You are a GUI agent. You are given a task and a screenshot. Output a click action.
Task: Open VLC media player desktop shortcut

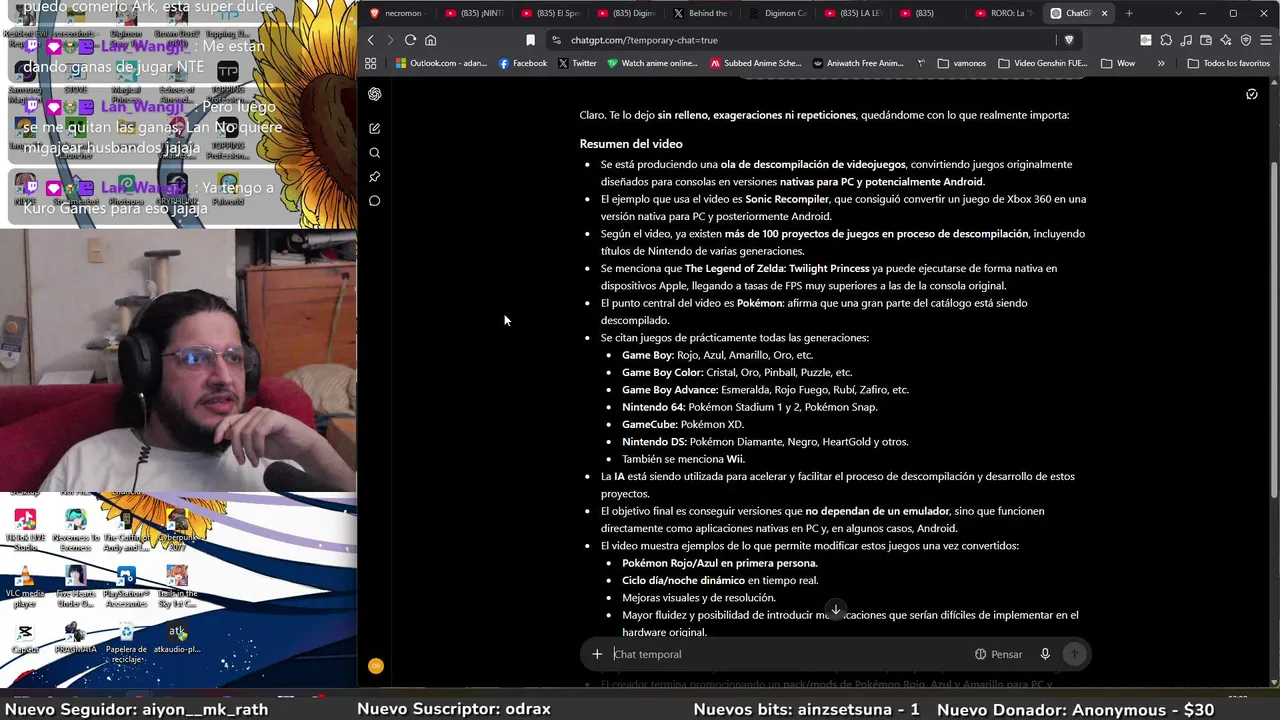[x=25, y=586]
